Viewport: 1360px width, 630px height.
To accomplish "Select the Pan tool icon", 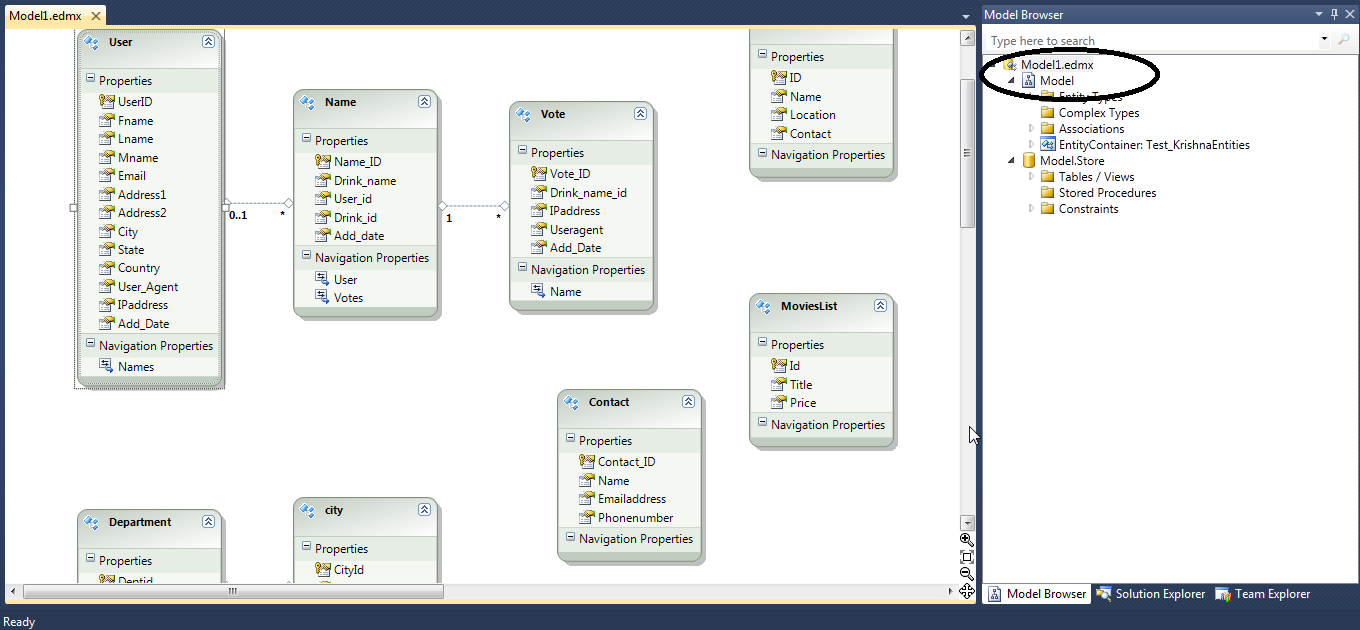I will click(x=966, y=592).
